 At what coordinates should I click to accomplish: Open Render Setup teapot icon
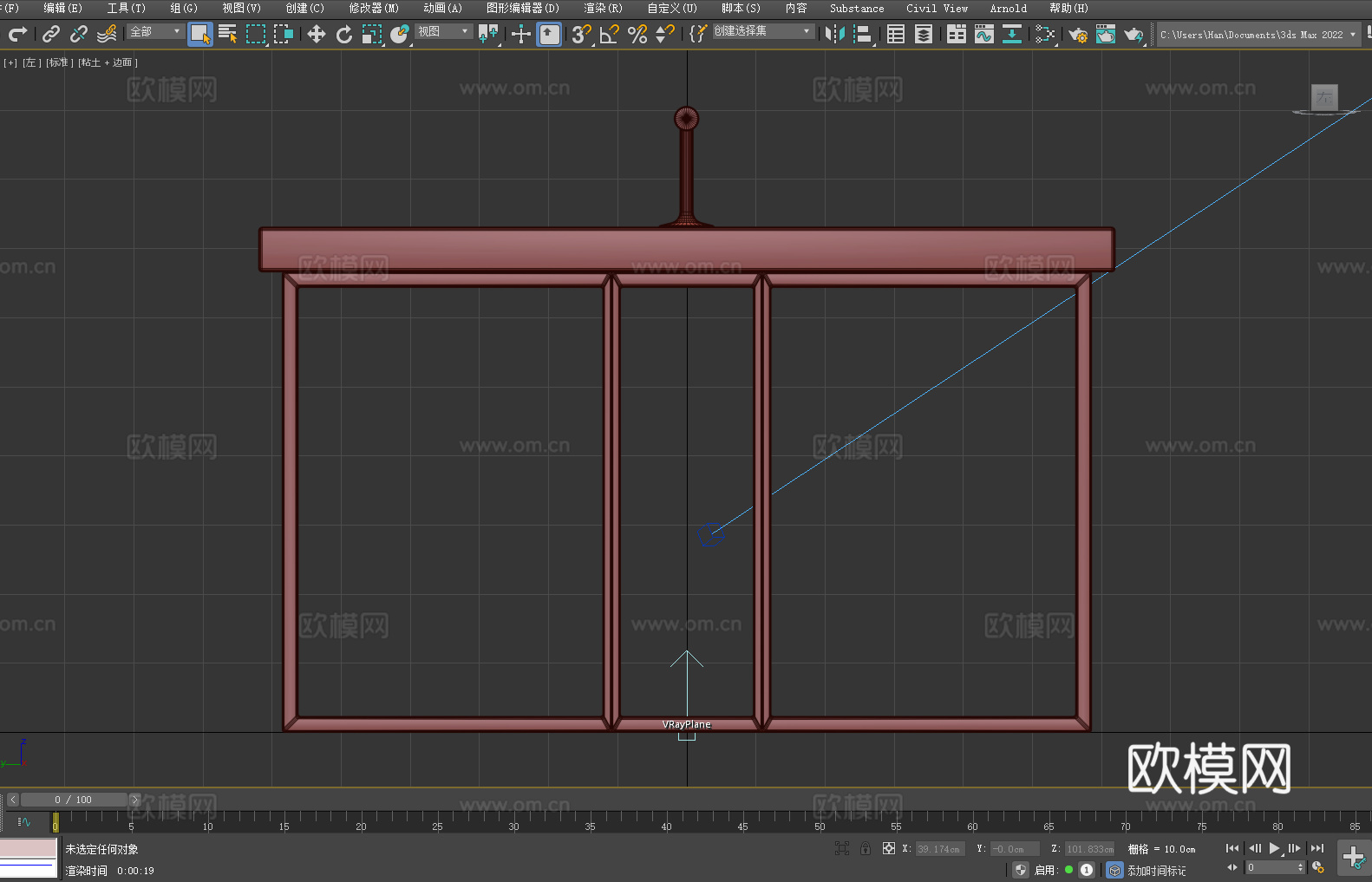[1078, 34]
